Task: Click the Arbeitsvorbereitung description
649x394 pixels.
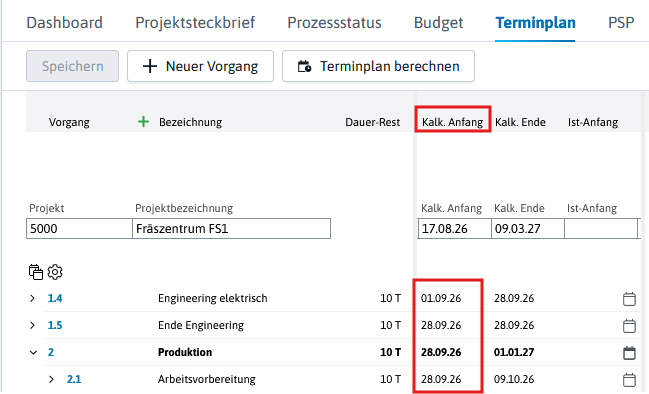Action: point(207,379)
